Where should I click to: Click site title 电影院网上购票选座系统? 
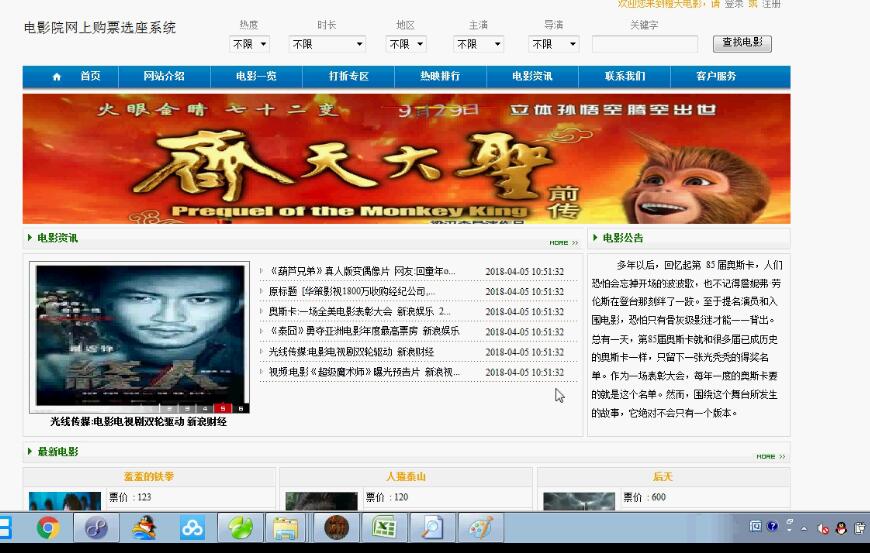(100, 28)
